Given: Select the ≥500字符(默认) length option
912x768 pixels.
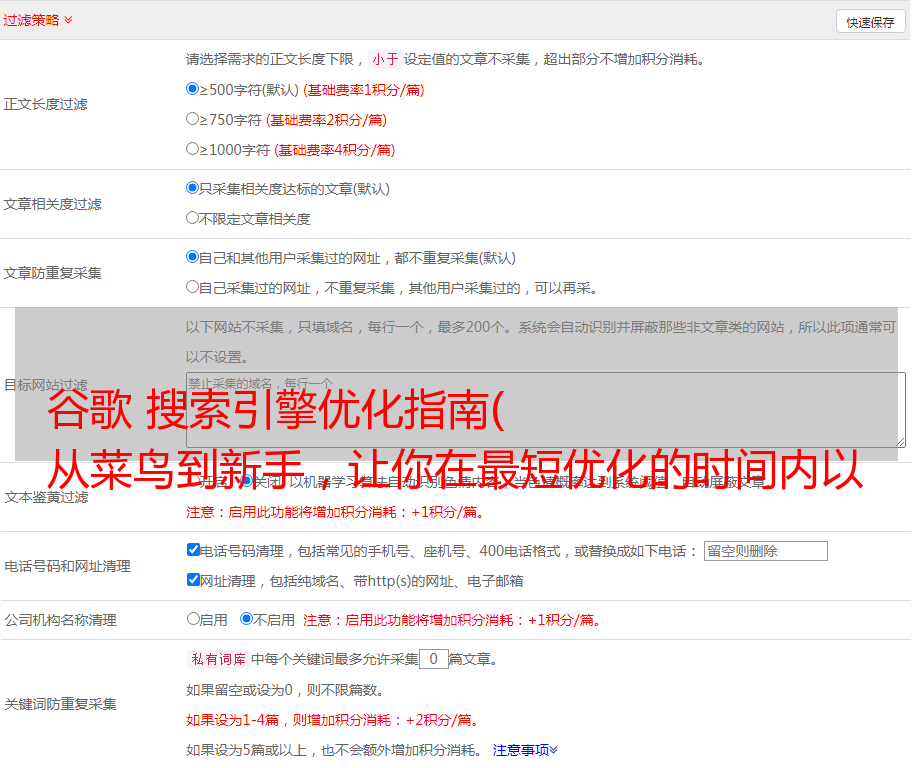Looking at the screenshot, I should tap(193, 89).
